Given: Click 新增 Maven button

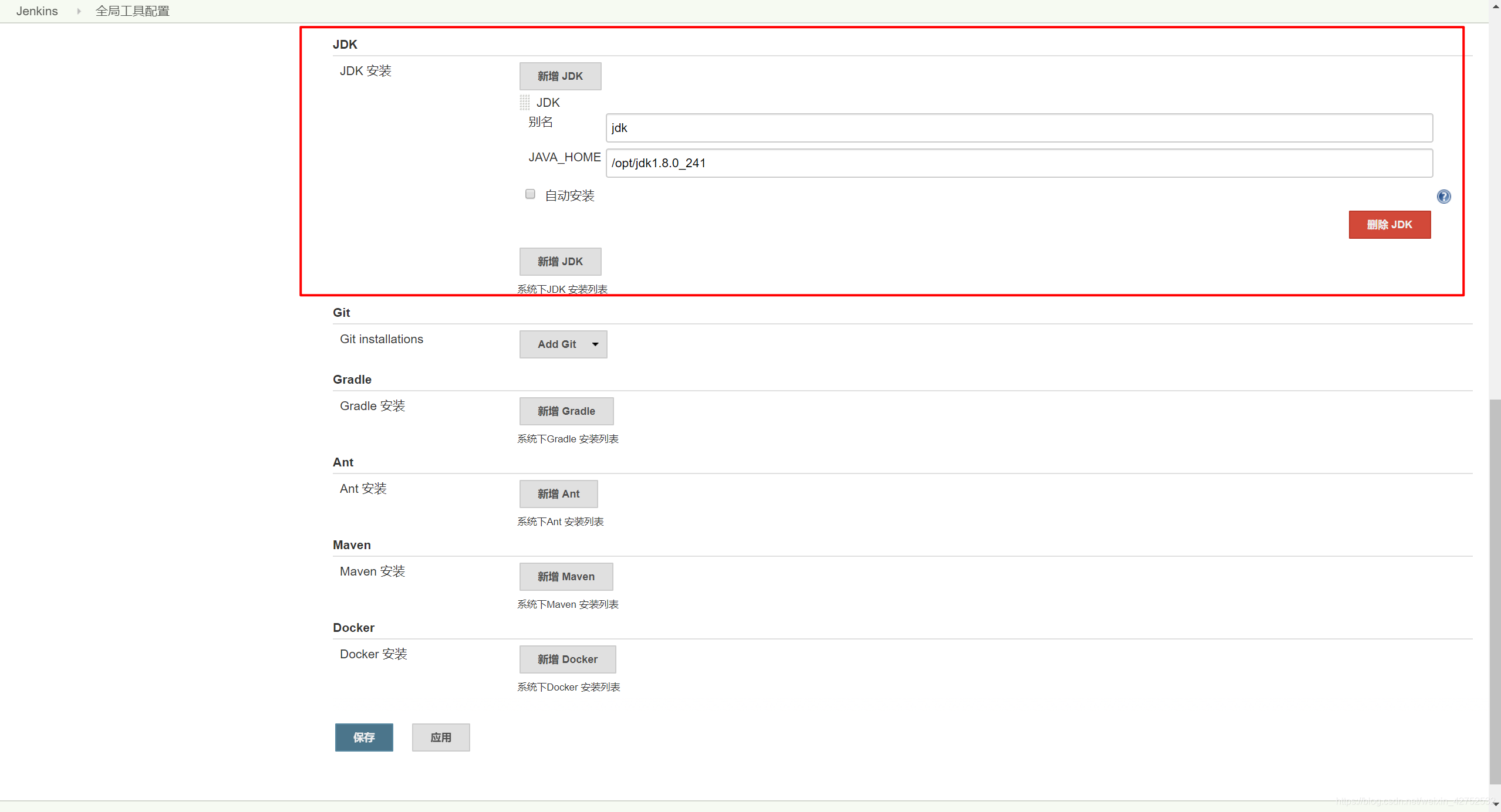Looking at the screenshot, I should click(566, 577).
